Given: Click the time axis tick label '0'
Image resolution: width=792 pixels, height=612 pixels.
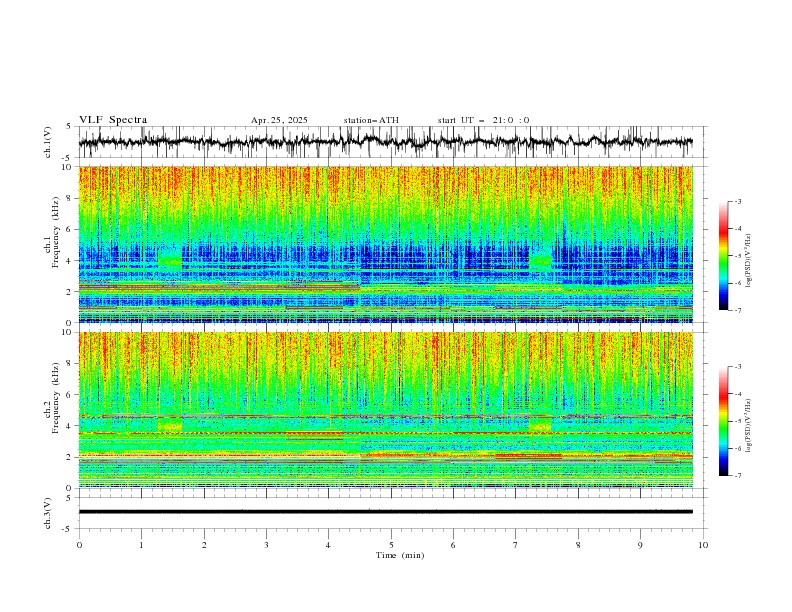Looking at the screenshot, I should click(79, 545).
